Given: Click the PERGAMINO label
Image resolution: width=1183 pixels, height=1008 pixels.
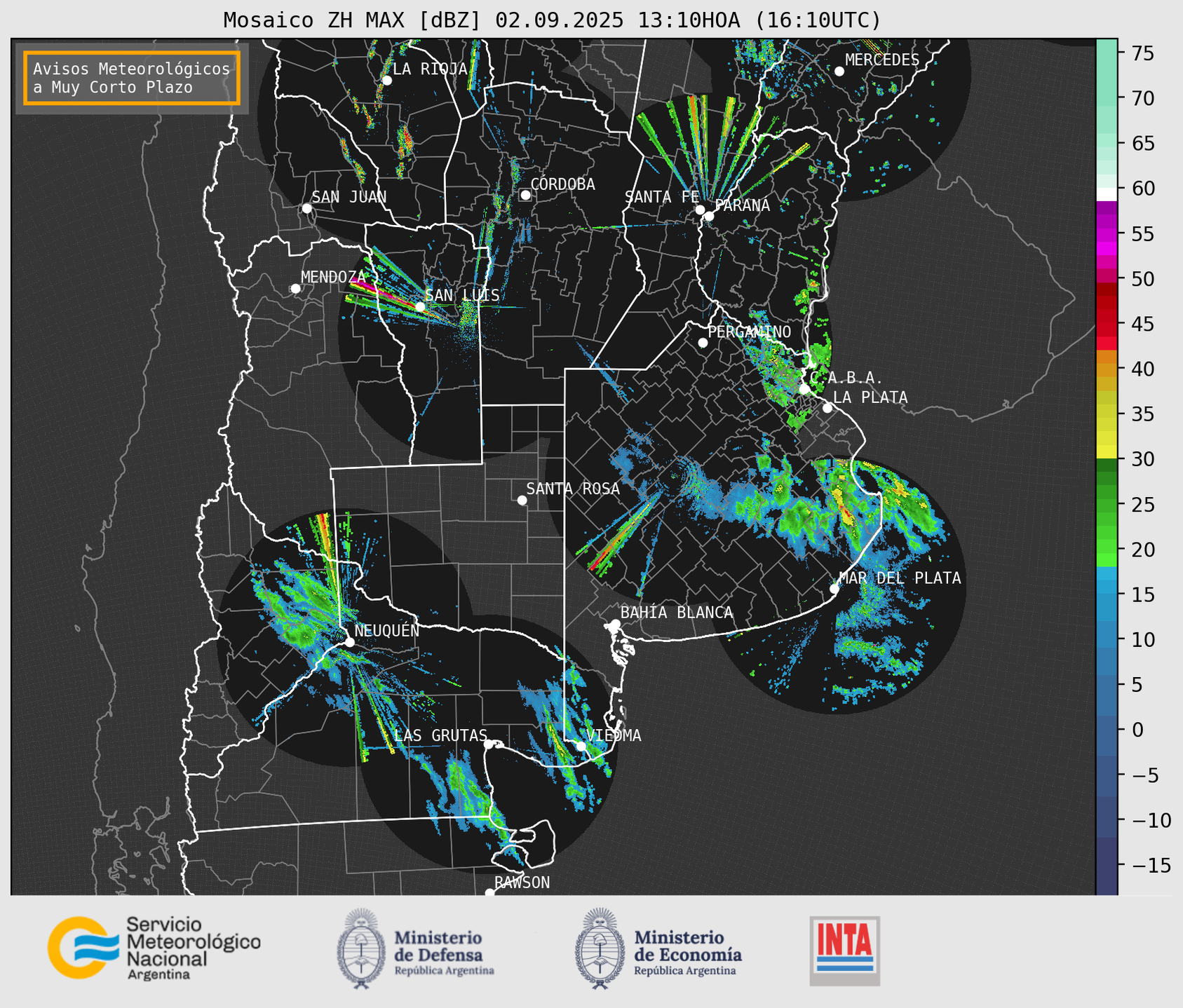Looking at the screenshot, I should click(x=749, y=332).
